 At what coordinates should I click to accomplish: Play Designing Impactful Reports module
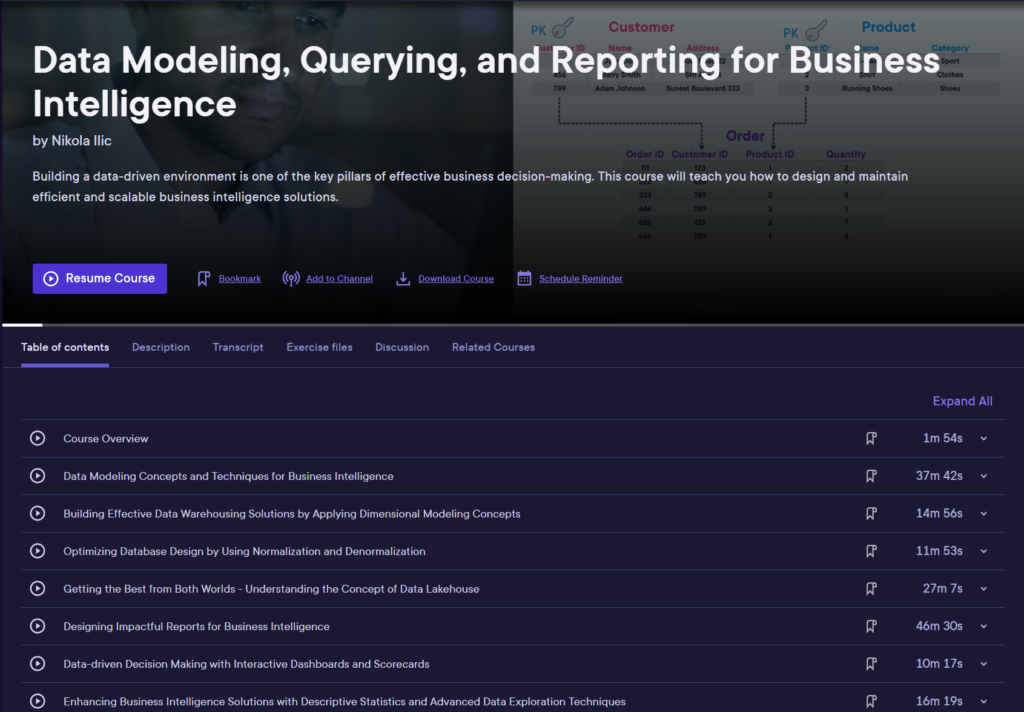(37, 626)
